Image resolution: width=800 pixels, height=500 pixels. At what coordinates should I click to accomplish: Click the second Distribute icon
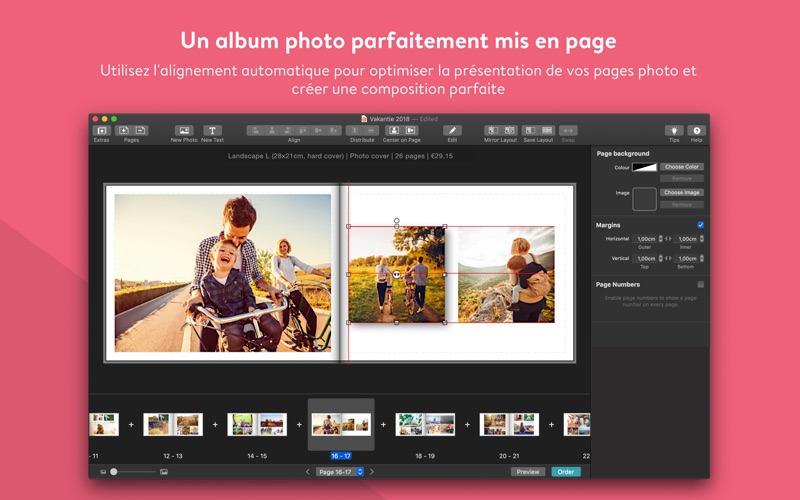370,131
